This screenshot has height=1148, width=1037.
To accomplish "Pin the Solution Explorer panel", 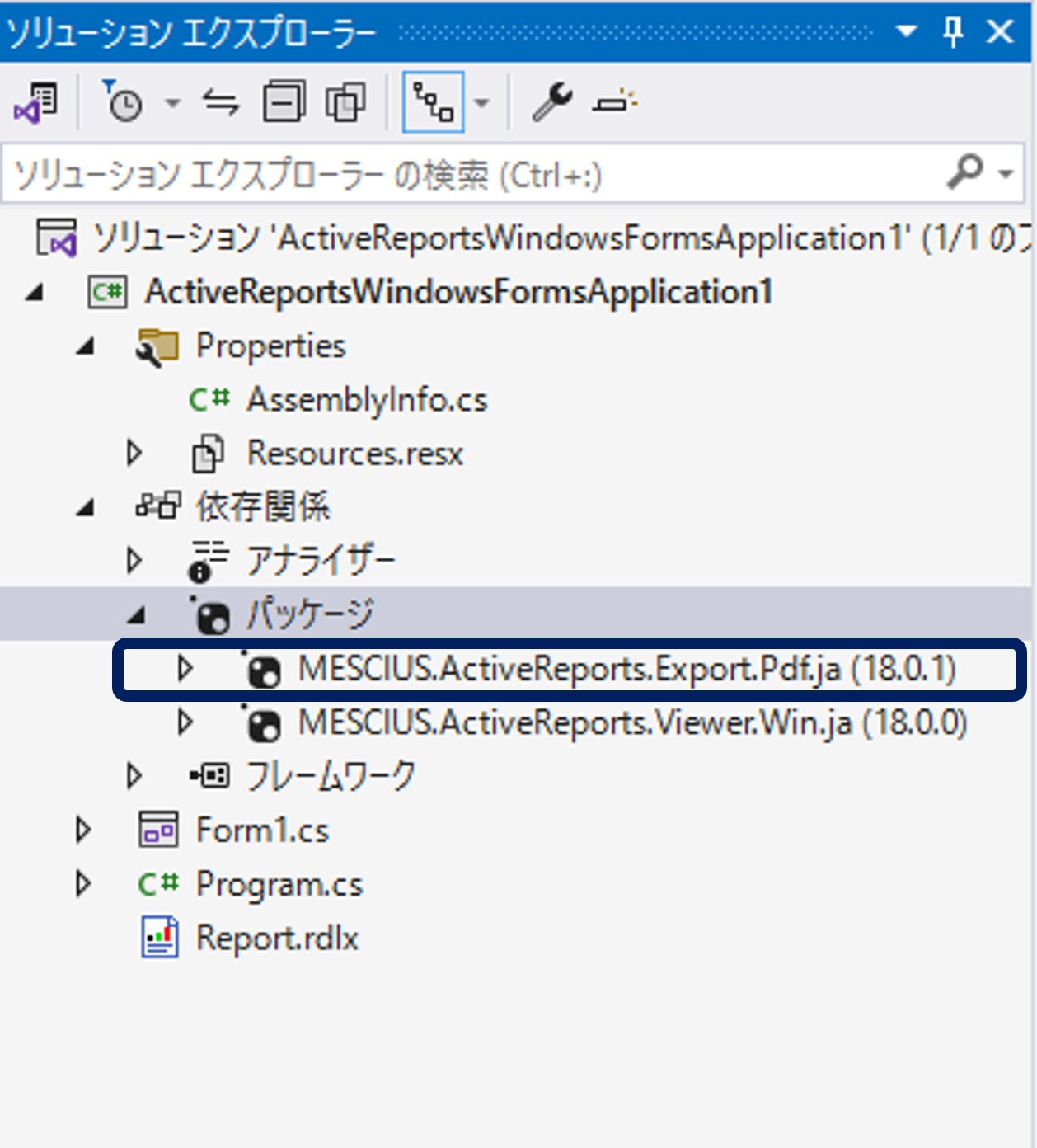I will click(953, 32).
